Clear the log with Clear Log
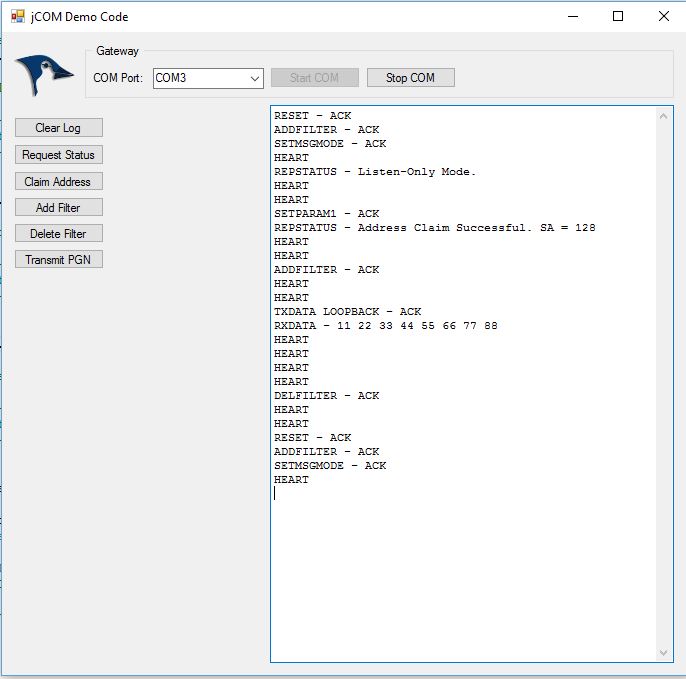 (58, 128)
